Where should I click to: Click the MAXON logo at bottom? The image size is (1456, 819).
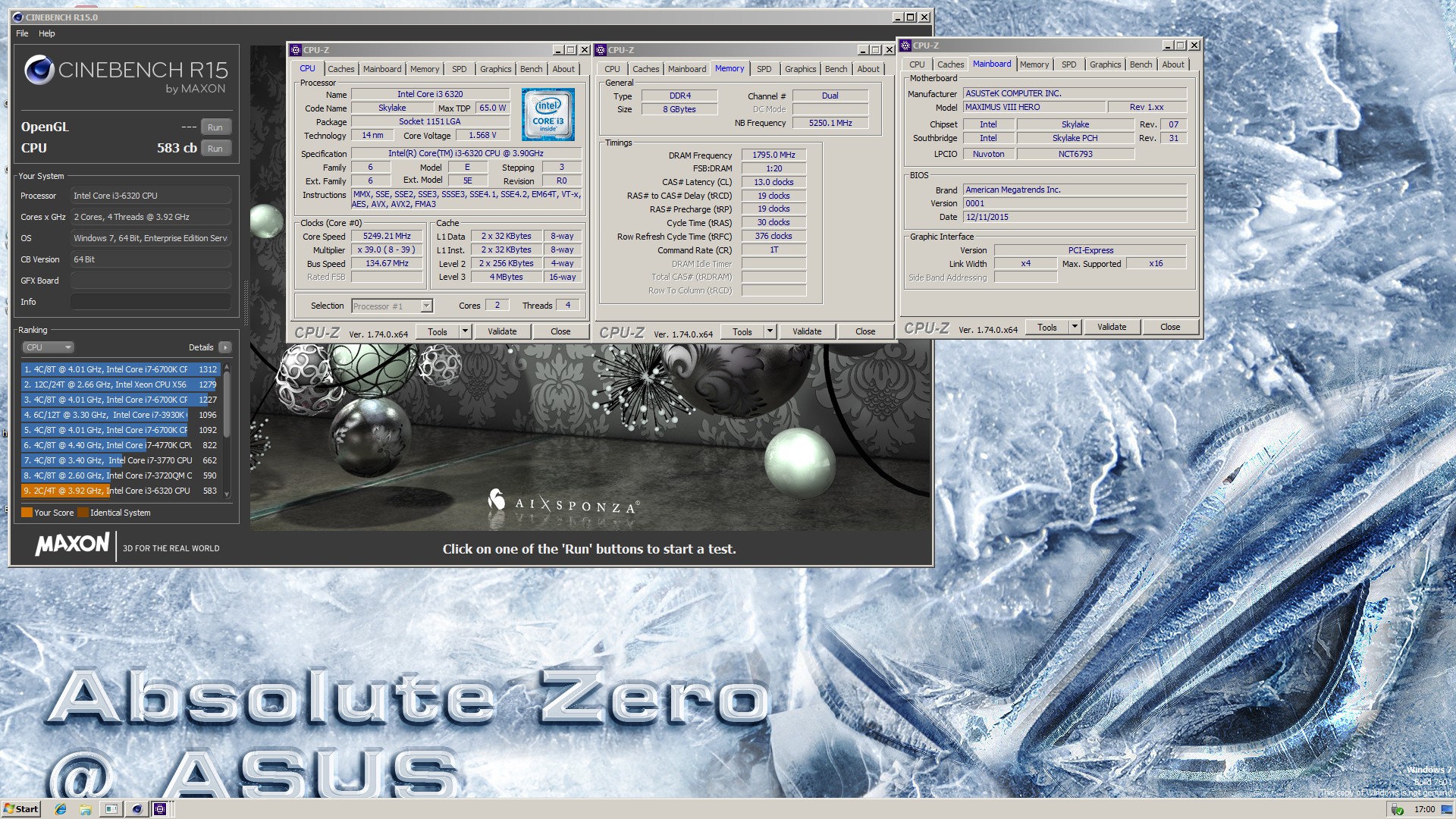point(73,544)
